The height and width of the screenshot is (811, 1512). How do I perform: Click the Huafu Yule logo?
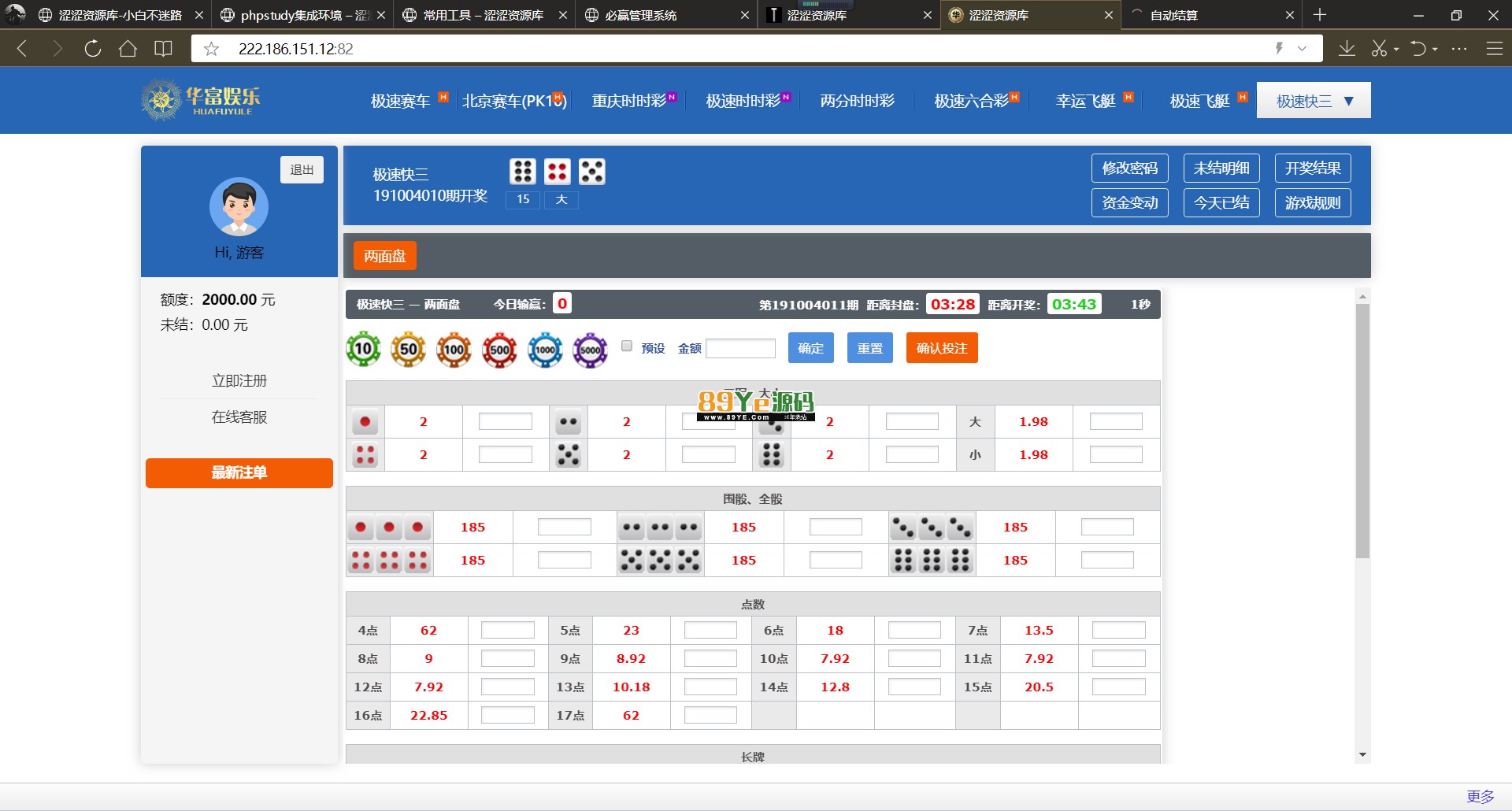coord(201,100)
